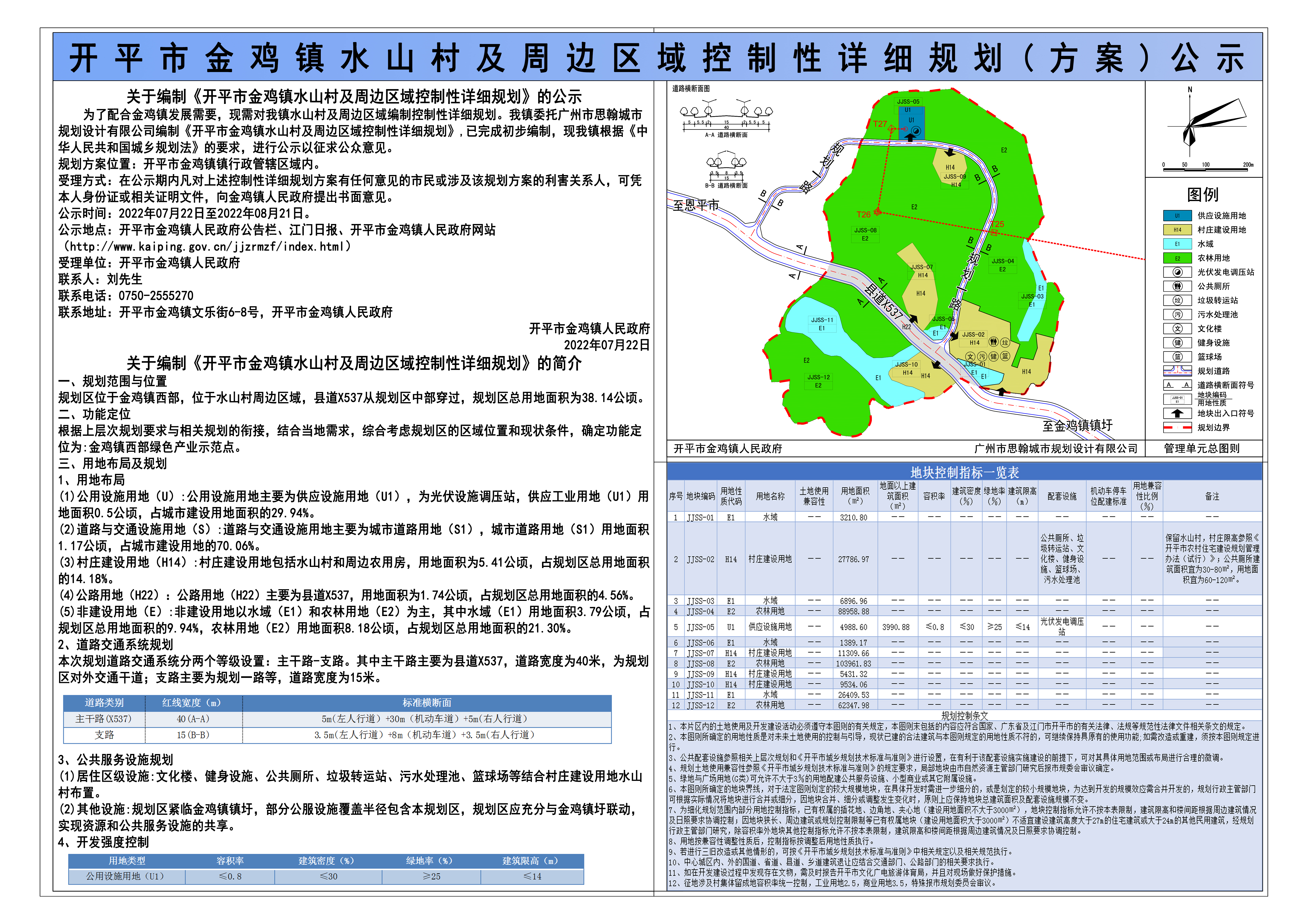
Task: Click the 主干路(X537) road table row
Action: click(104, 719)
